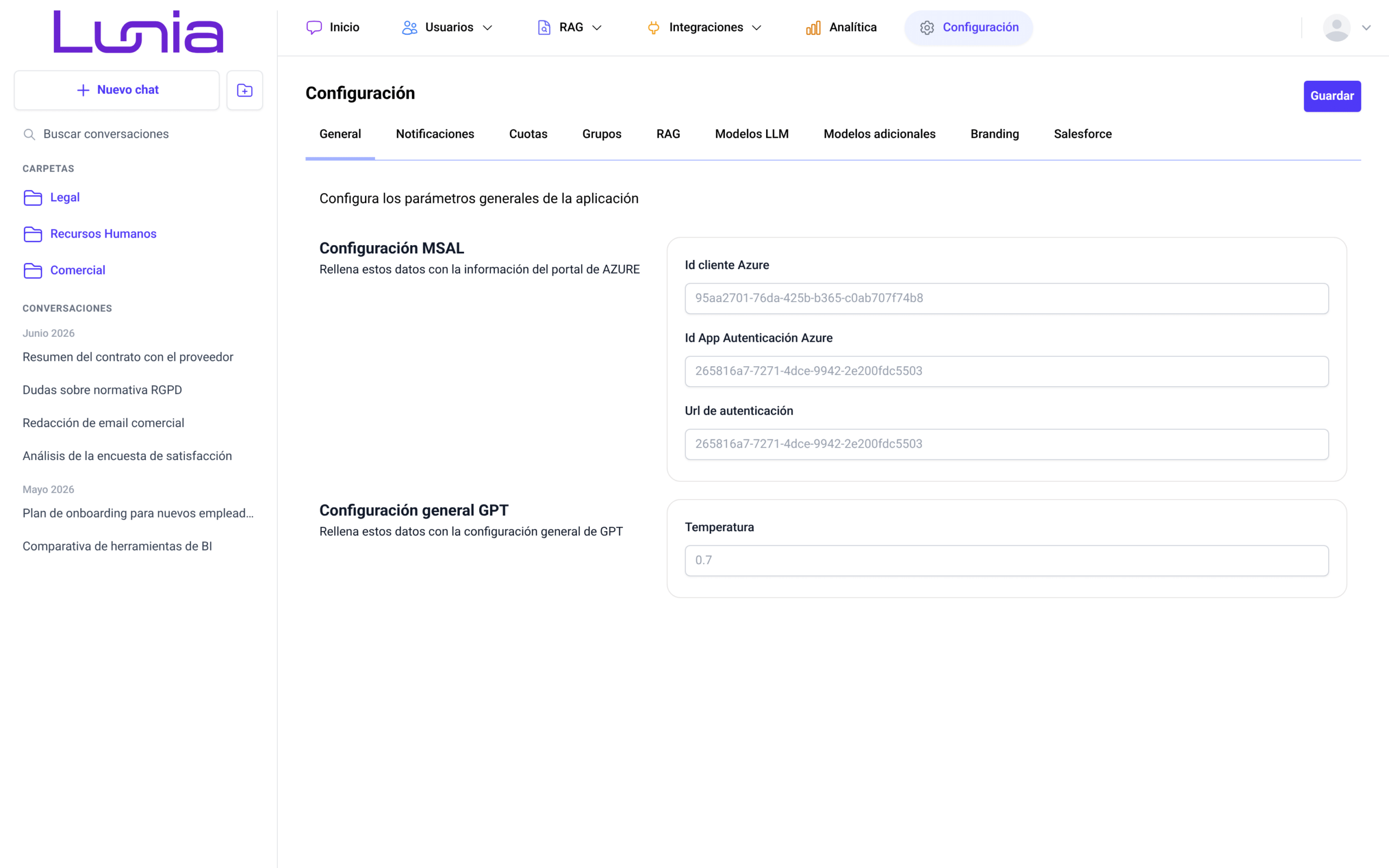Screen dimensions: 1389x868
Task: Open the user profile chevron menu
Action: [x=1367, y=28]
